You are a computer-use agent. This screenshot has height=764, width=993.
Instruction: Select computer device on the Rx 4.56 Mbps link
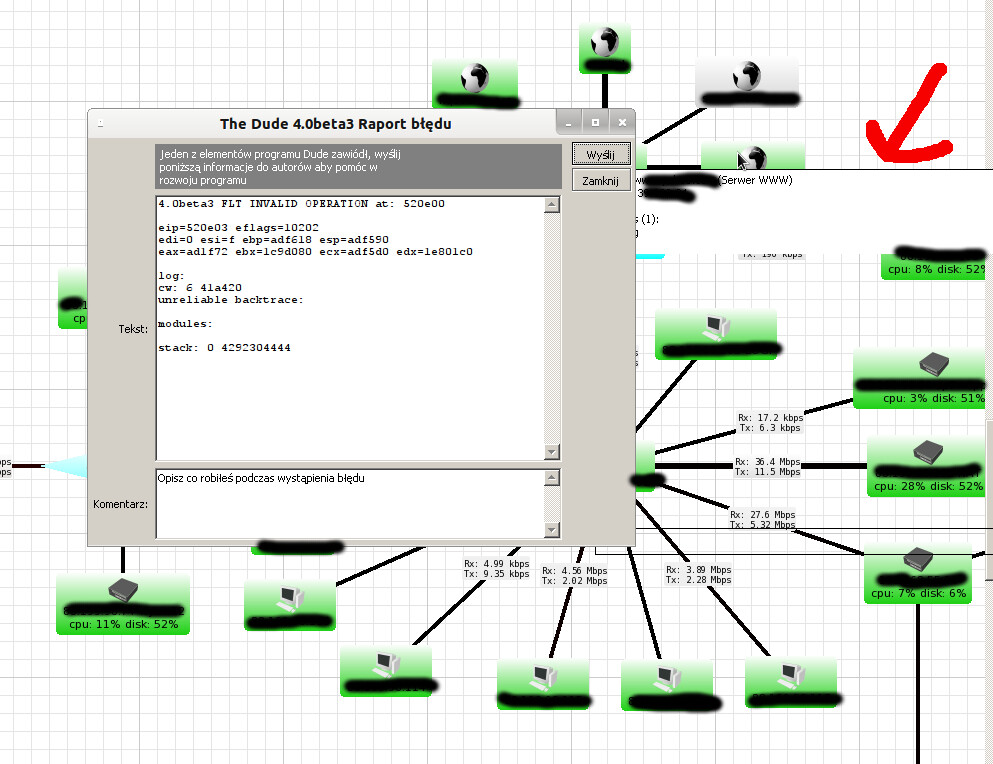543,684
